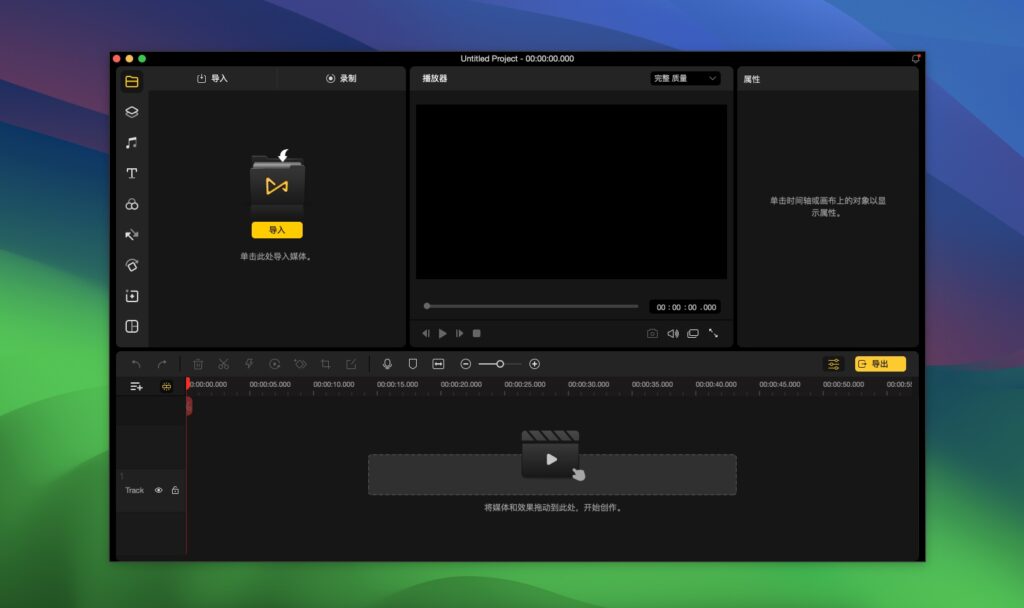Toggle the Track visibility eye icon
Image resolution: width=1024 pixels, height=608 pixels.
159,490
